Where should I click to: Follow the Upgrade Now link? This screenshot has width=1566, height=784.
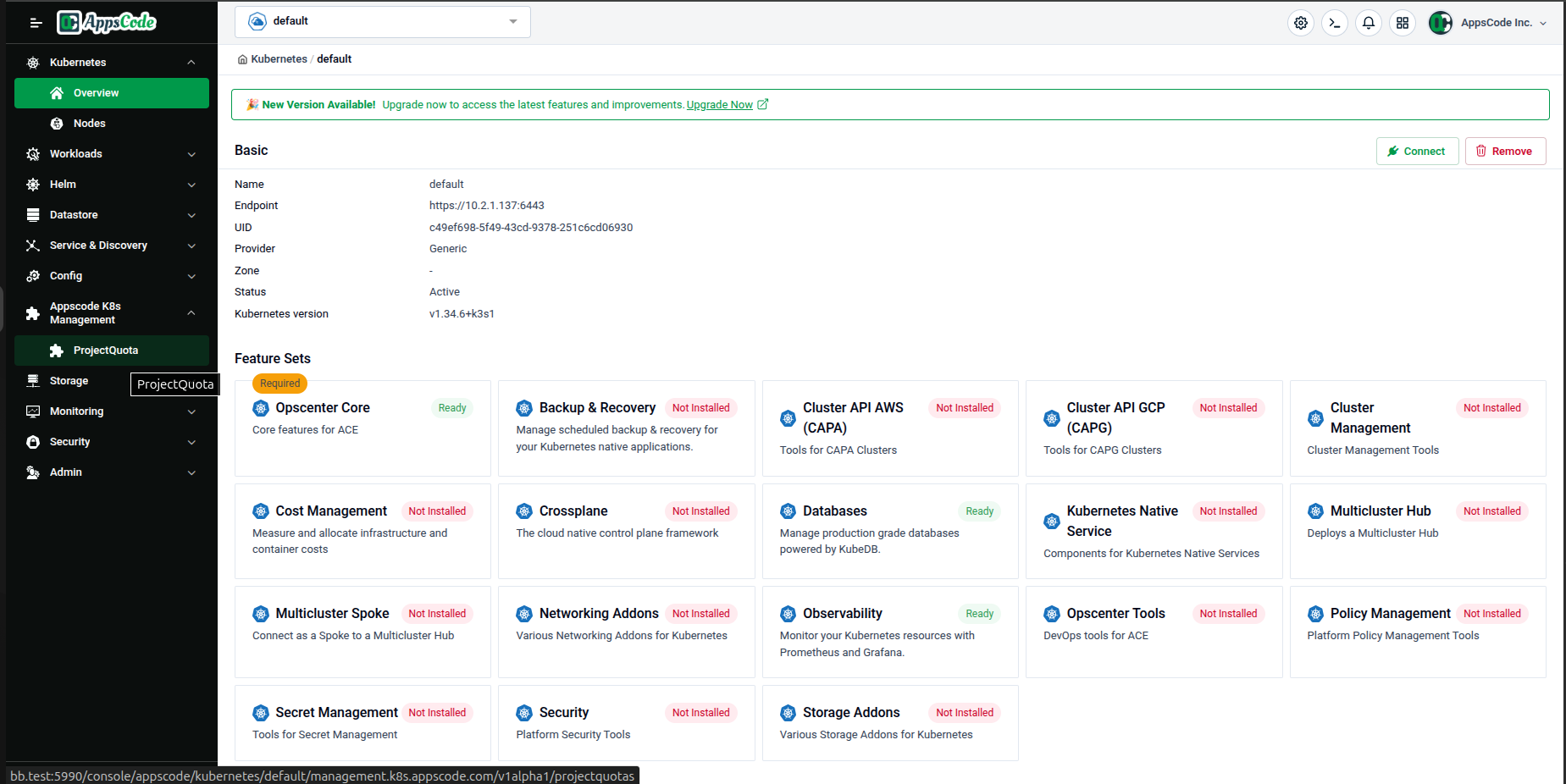pyautogui.click(x=720, y=104)
